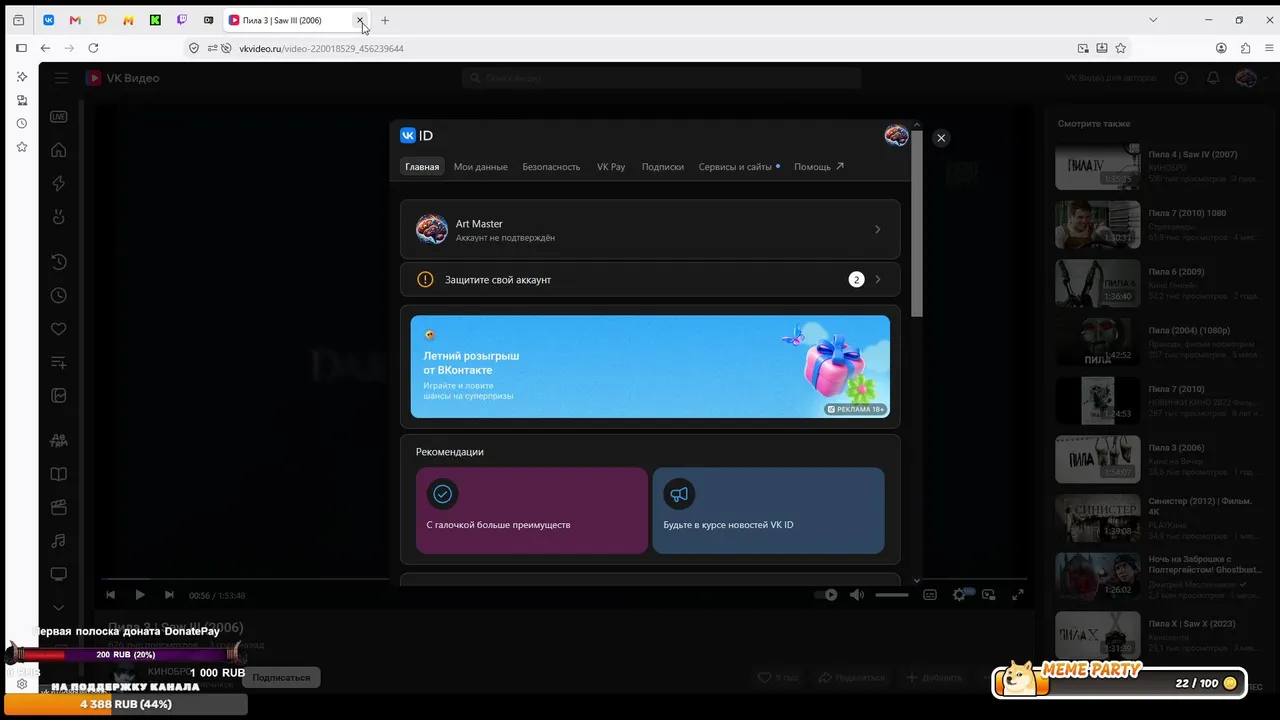Toggle video subtitles
Image resolution: width=1280 pixels, height=720 pixels.
coord(930,595)
